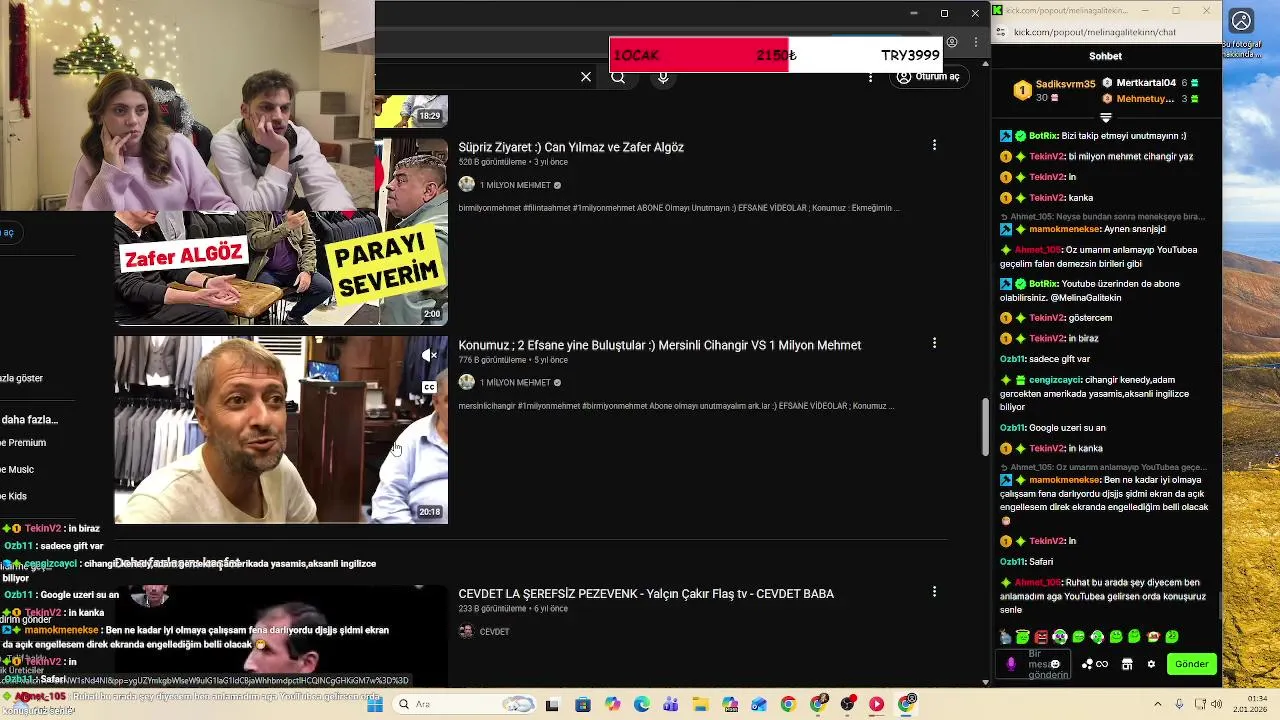This screenshot has height=720, width=1280.
Task: Open Süpriz Ziyaret Can Yılmaz video title
Action: 571,147
